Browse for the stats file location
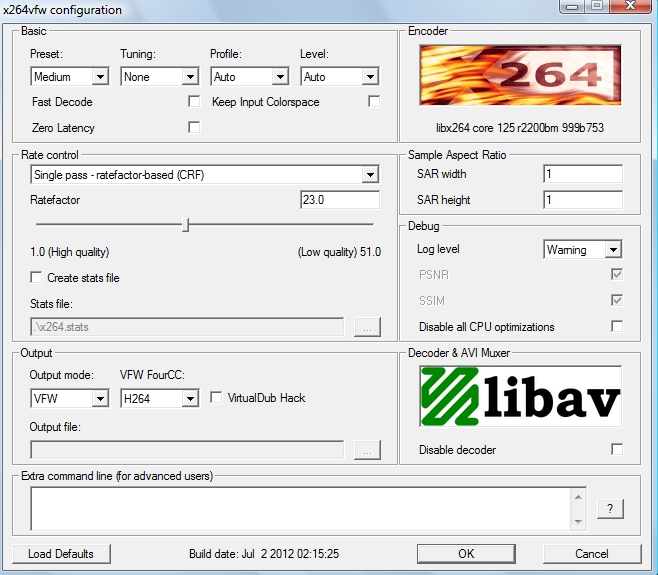This screenshot has height=575, width=658. [x=367, y=327]
